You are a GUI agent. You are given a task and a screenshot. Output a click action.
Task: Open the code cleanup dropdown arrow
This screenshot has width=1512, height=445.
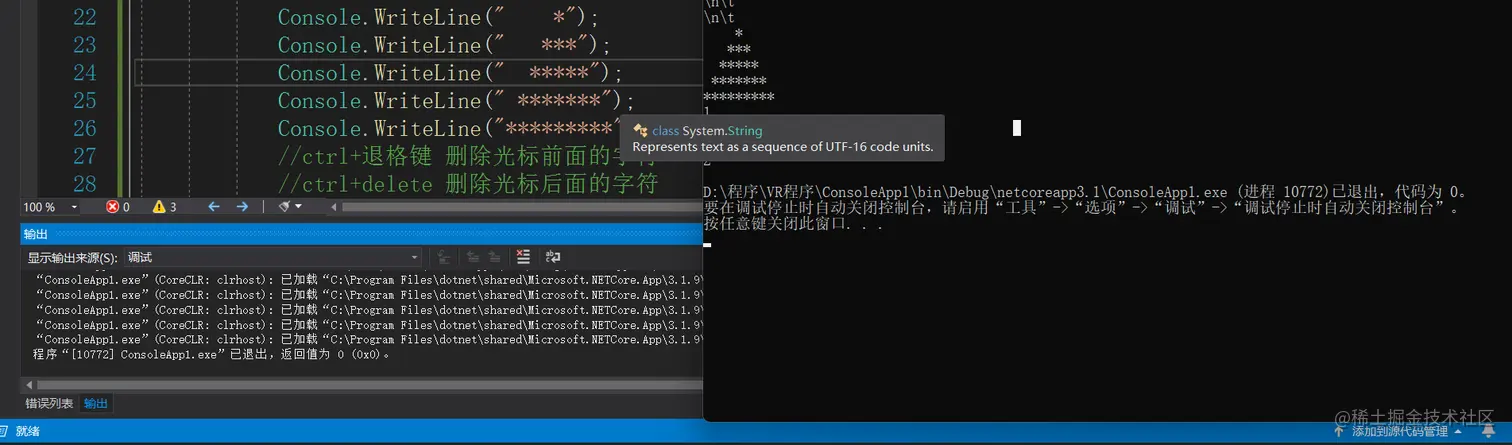tap(298, 207)
